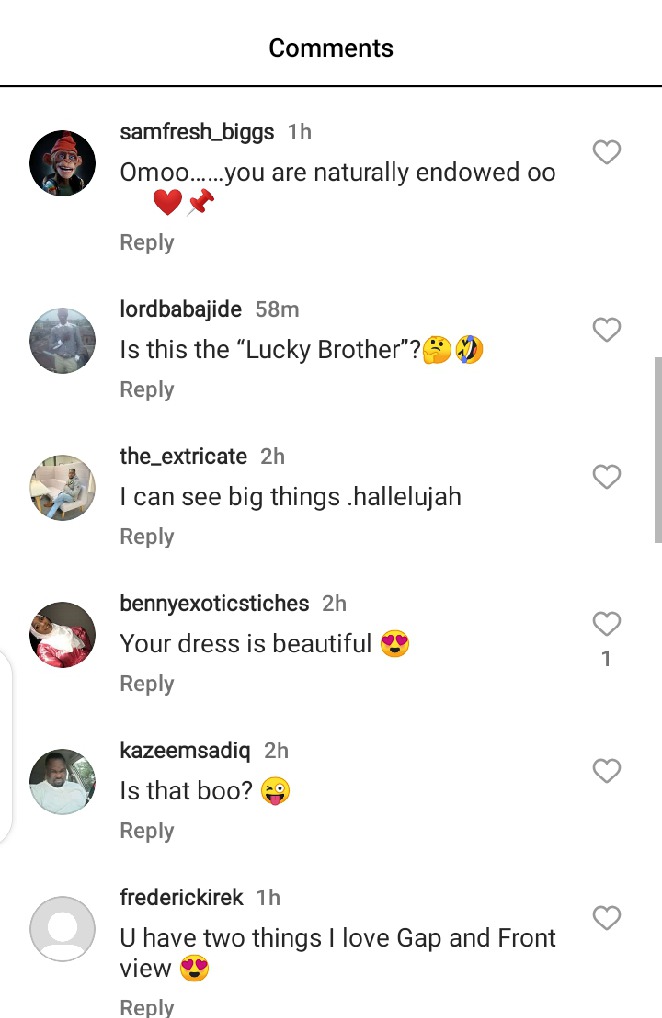Tap frederickirek's default avatar icon
This screenshot has height=1018, width=662.
(x=62, y=928)
